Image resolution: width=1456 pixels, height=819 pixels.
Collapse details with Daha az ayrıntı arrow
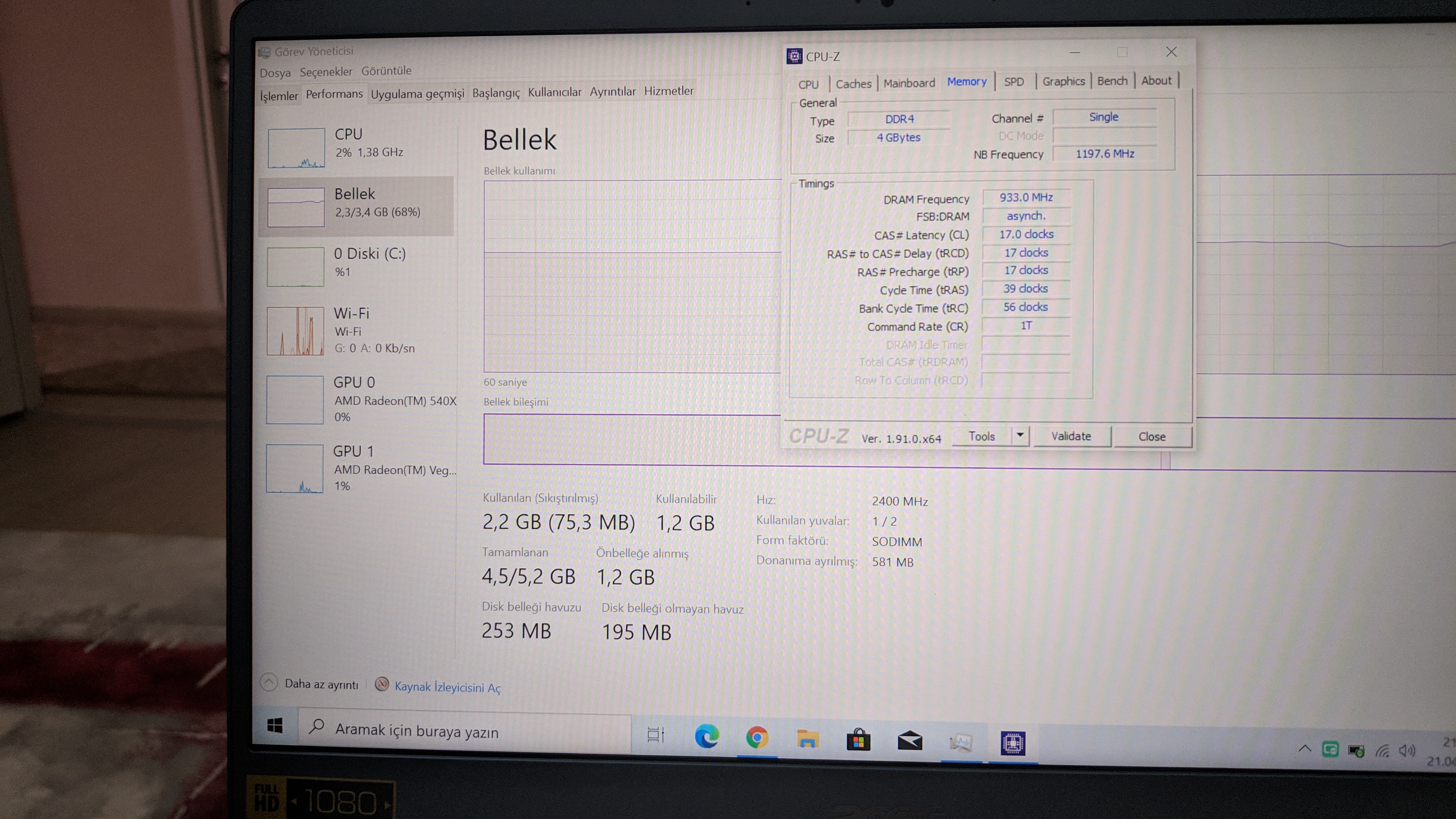pyautogui.click(x=269, y=682)
